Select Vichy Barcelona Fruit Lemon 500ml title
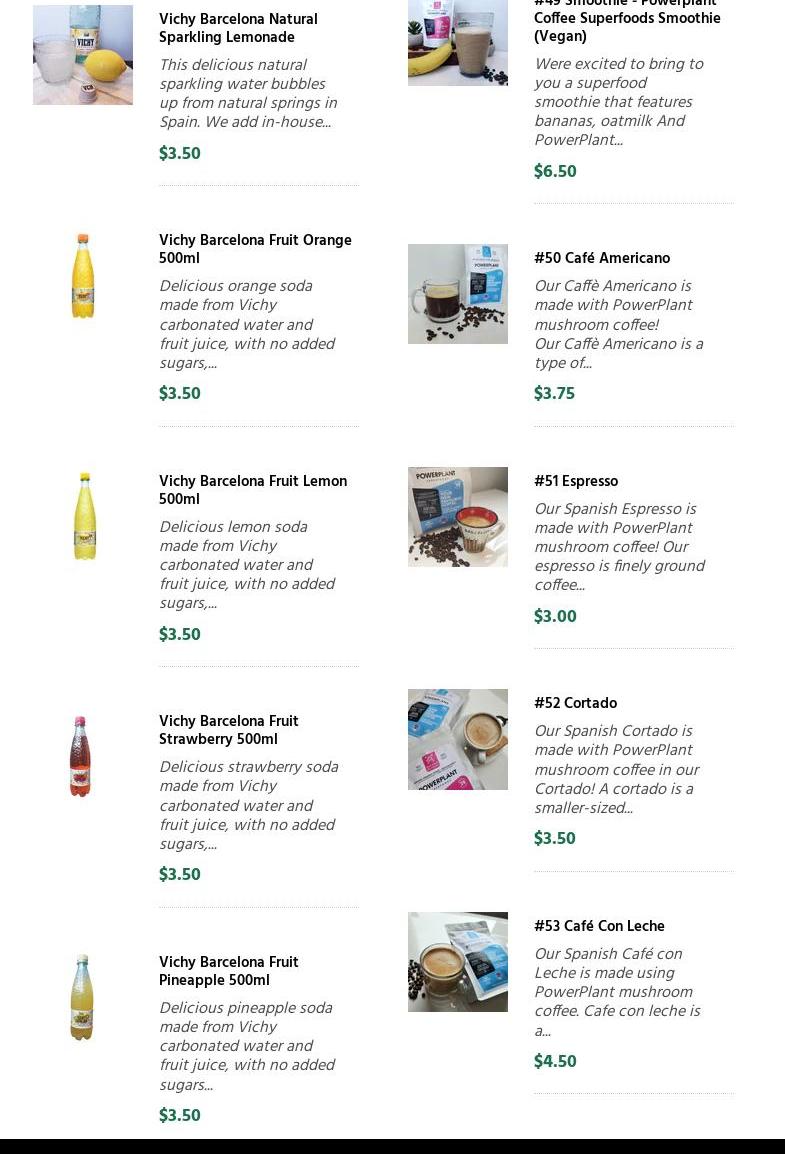Image resolution: width=785 pixels, height=1154 pixels. click(x=252, y=490)
